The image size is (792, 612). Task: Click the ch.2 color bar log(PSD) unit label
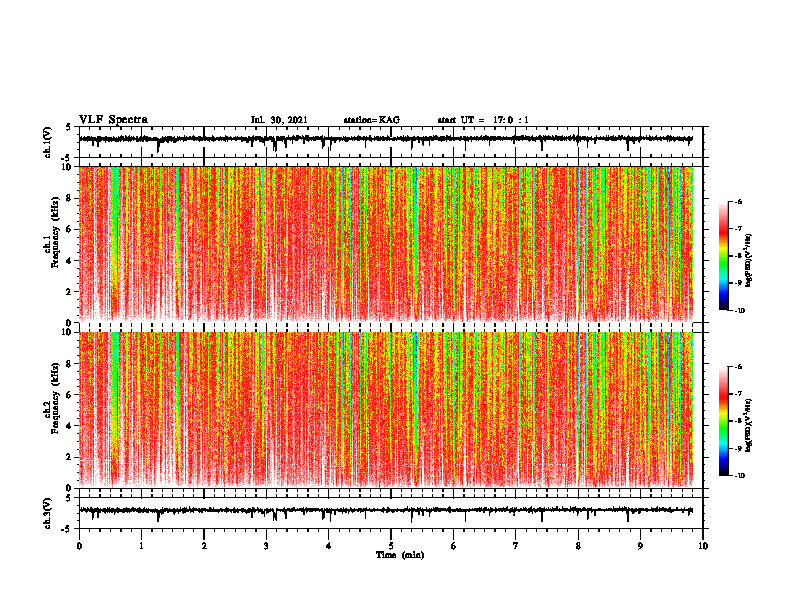click(x=749, y=425)
